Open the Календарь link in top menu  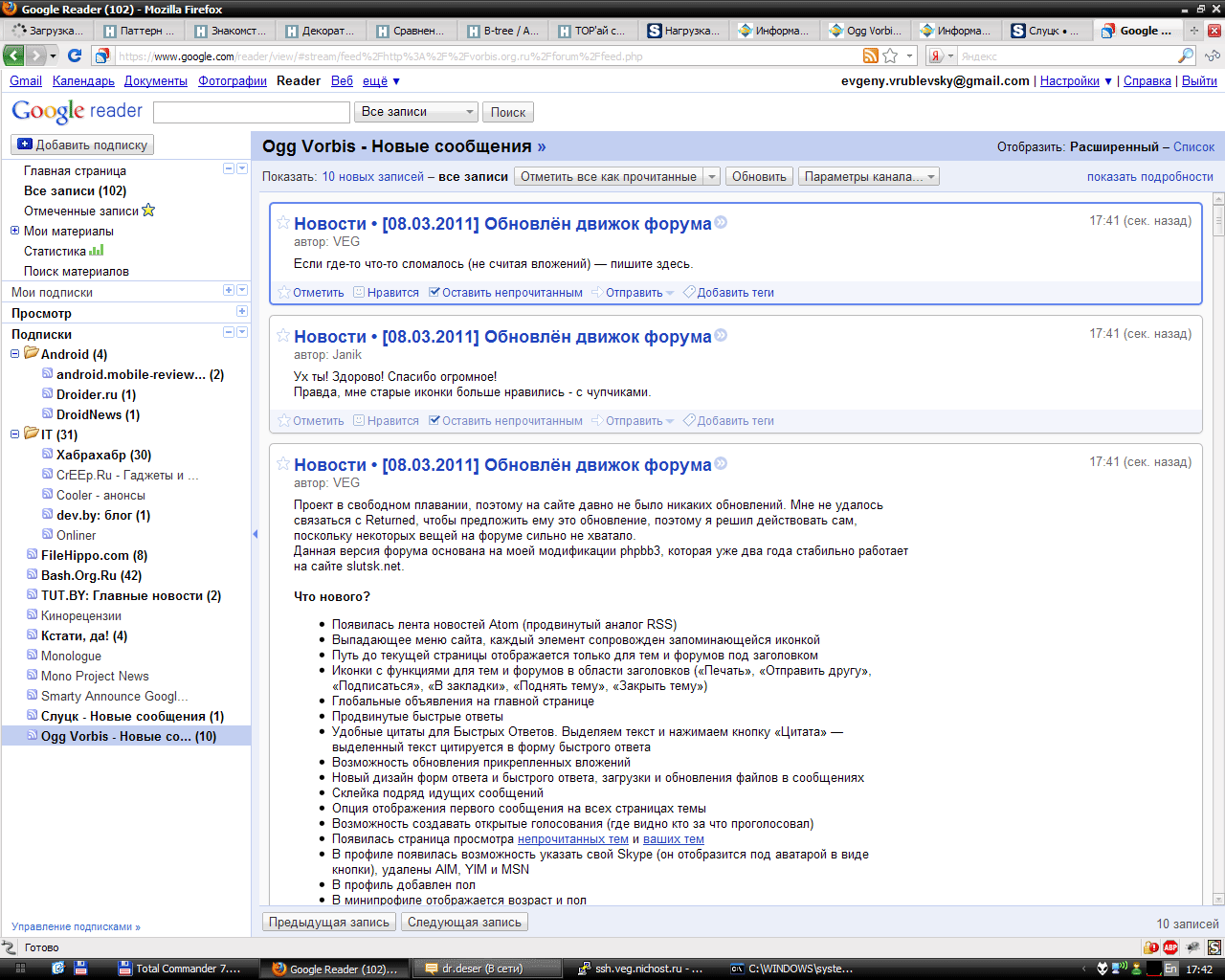pyautogui.click(x=83, y=81)
